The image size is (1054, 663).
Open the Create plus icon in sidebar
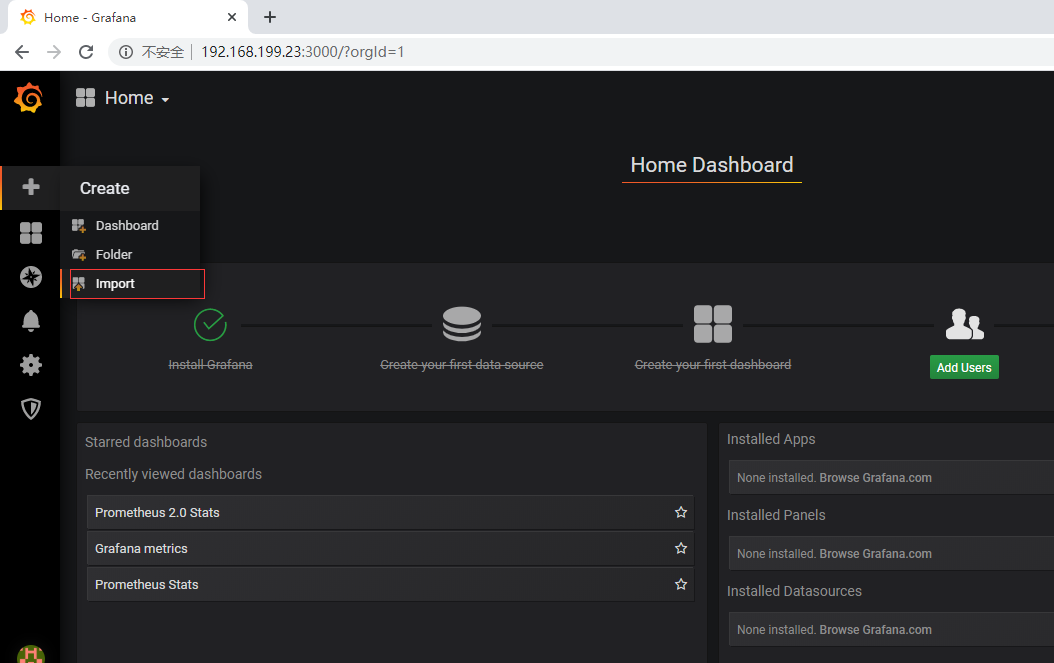coord(30,187)
